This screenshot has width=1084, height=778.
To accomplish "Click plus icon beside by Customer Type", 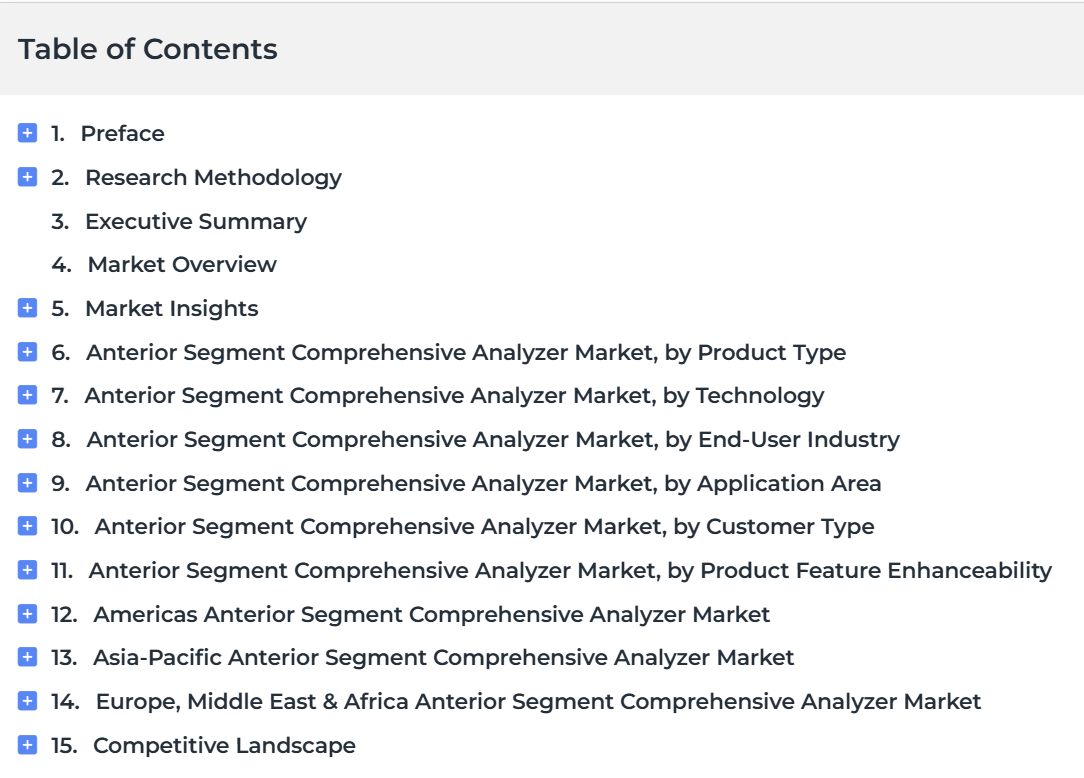I will click(28, 526).
